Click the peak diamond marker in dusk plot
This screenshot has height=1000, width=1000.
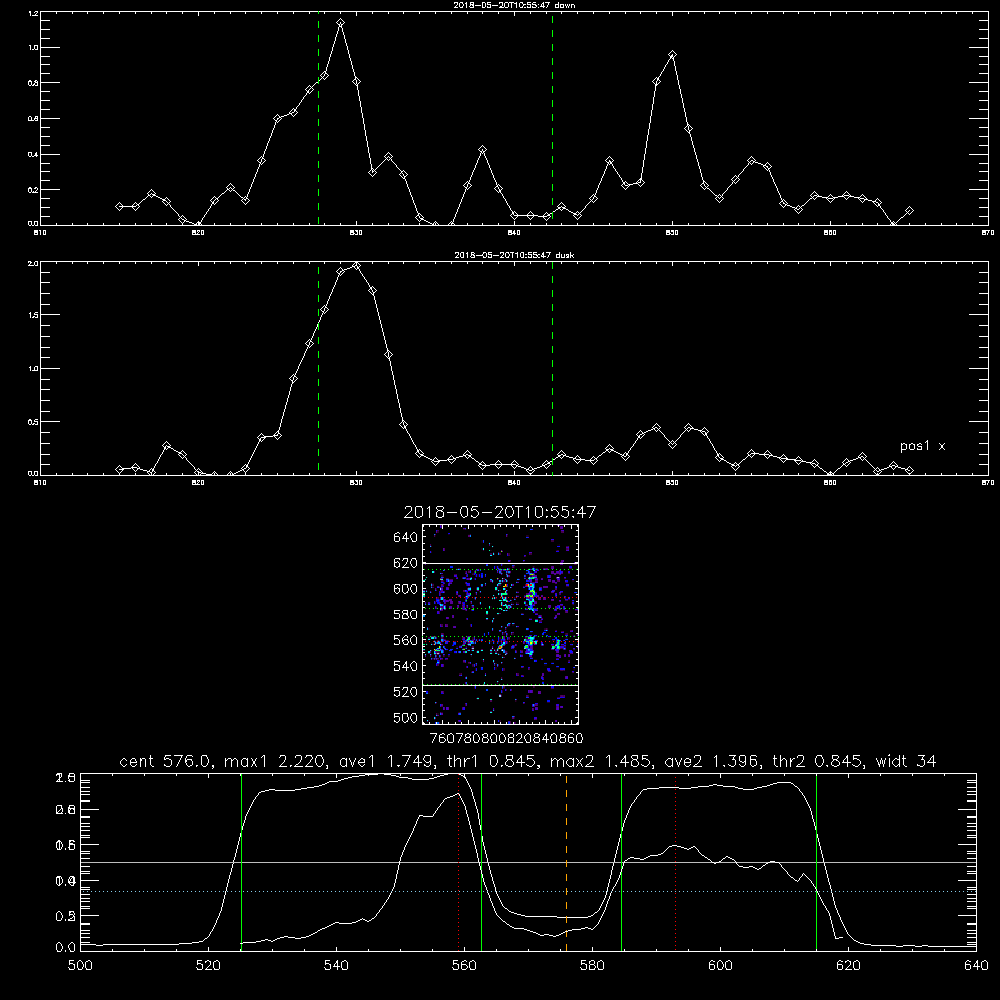357,265
